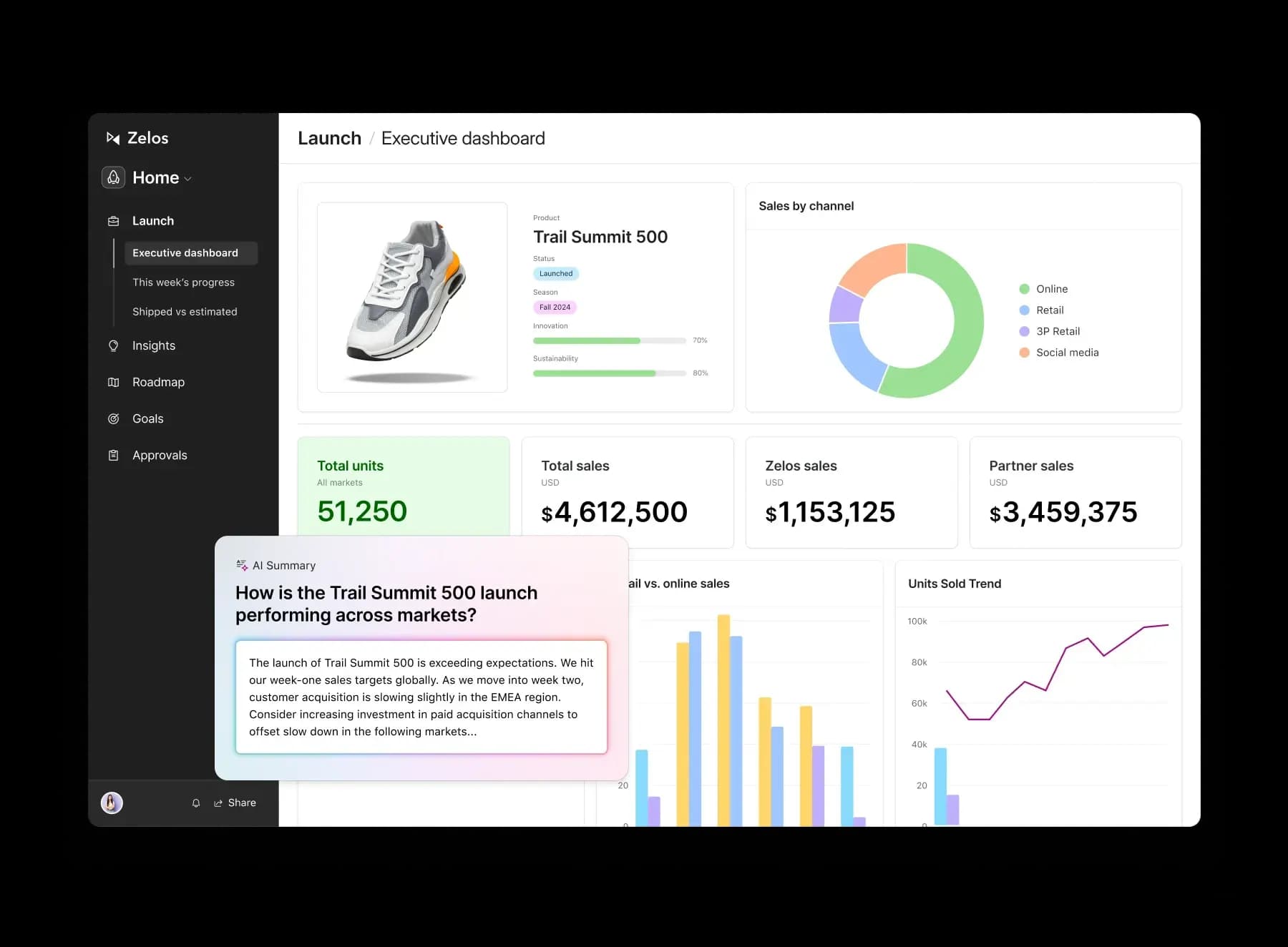
Task: Click the Trail Summit 500 shoe image
Action: [x=411, y=297]
